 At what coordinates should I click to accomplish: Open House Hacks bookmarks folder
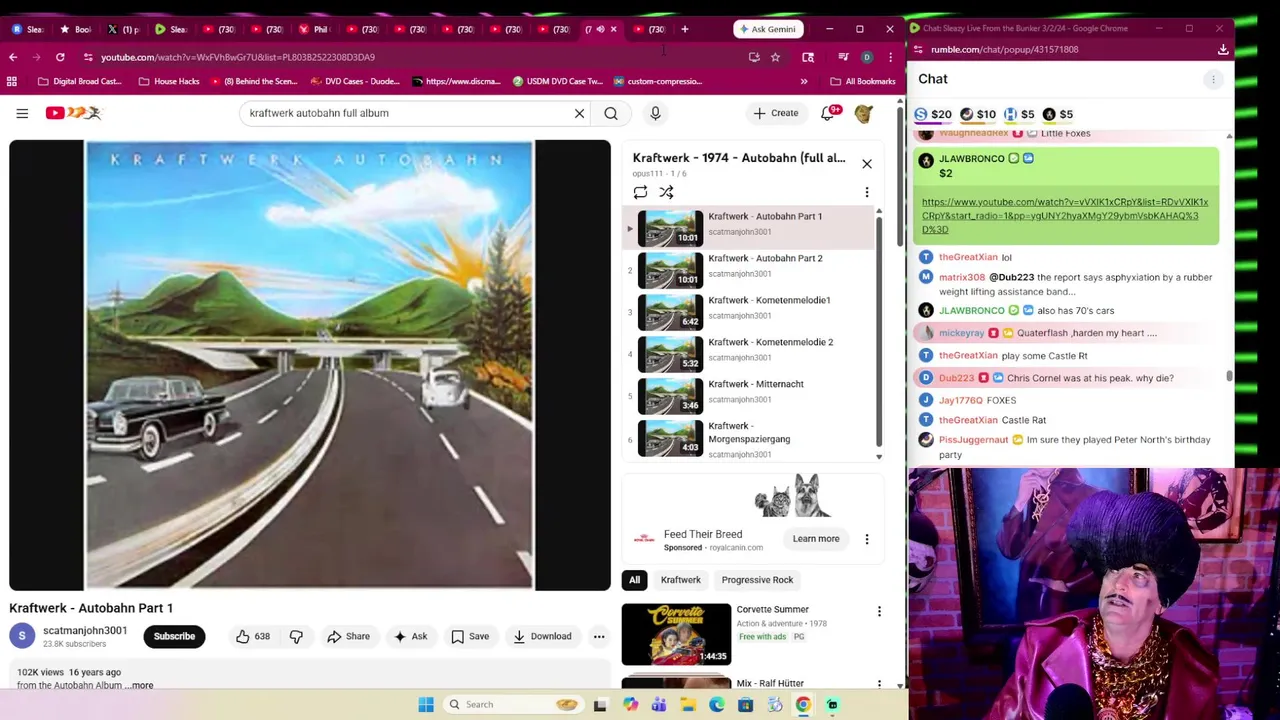(169, 81)
